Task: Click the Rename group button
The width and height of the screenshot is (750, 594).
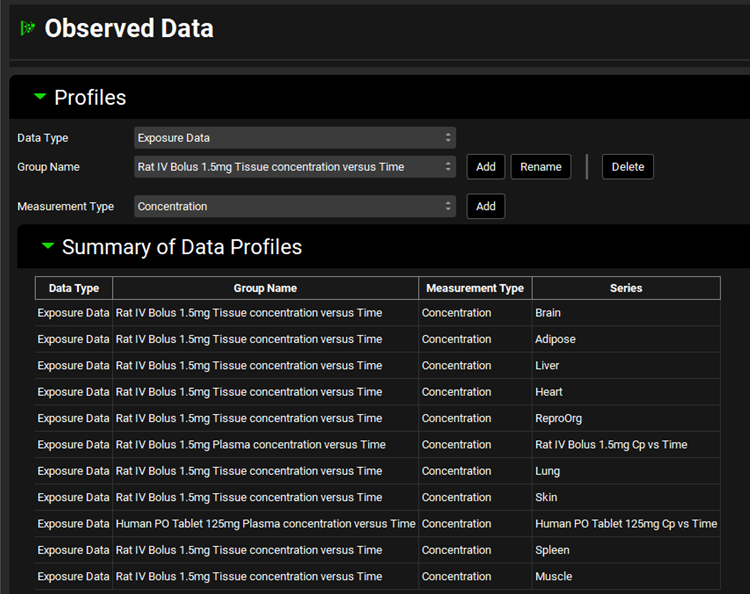Action: [541, 167]
